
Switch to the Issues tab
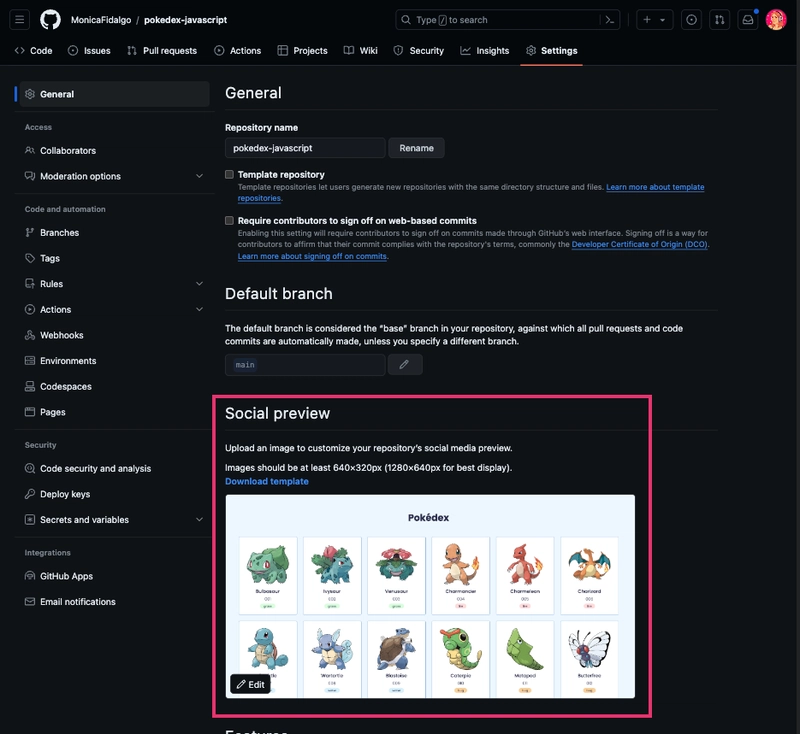pos(89,50)
